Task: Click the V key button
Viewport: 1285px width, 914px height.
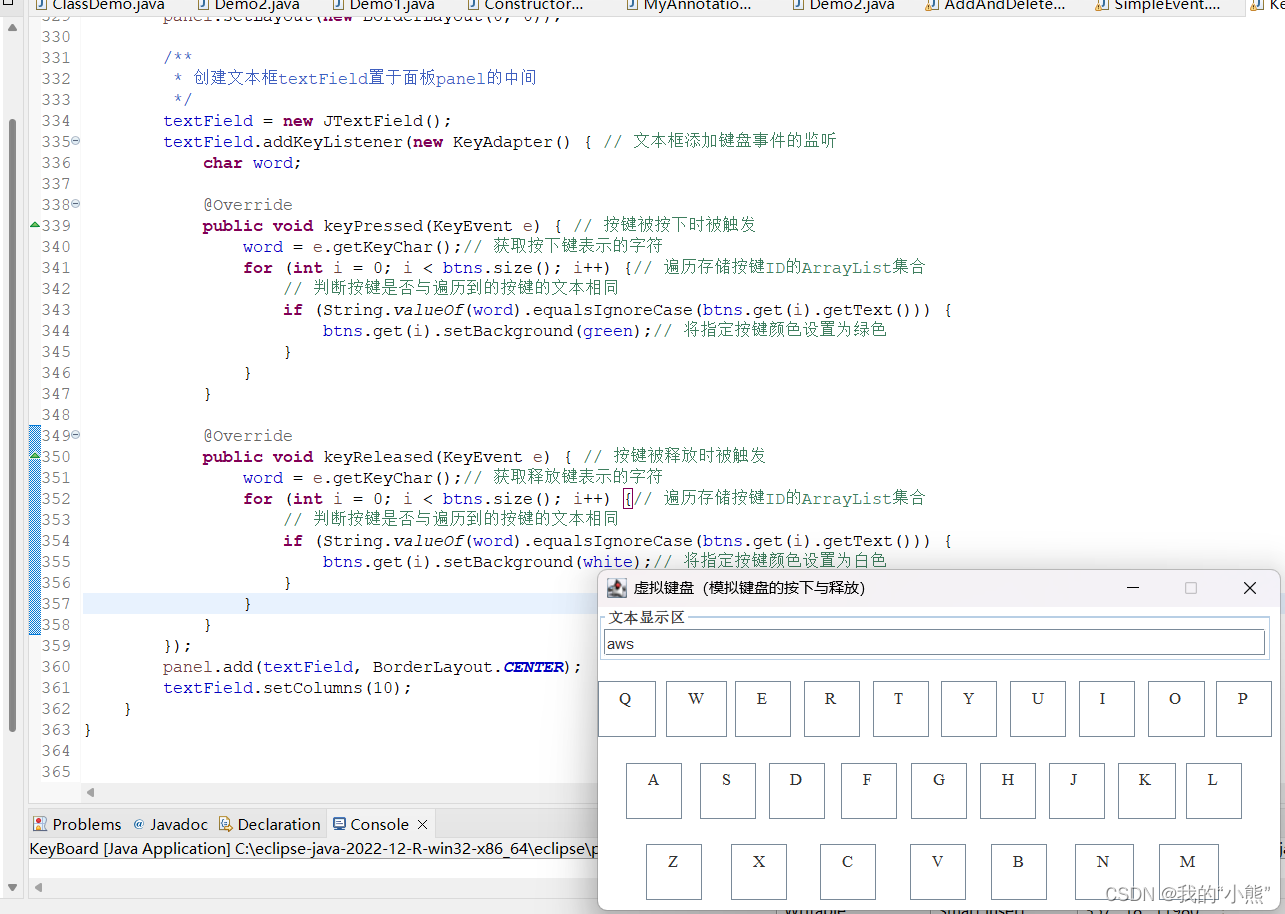Action: coord(937,872)
